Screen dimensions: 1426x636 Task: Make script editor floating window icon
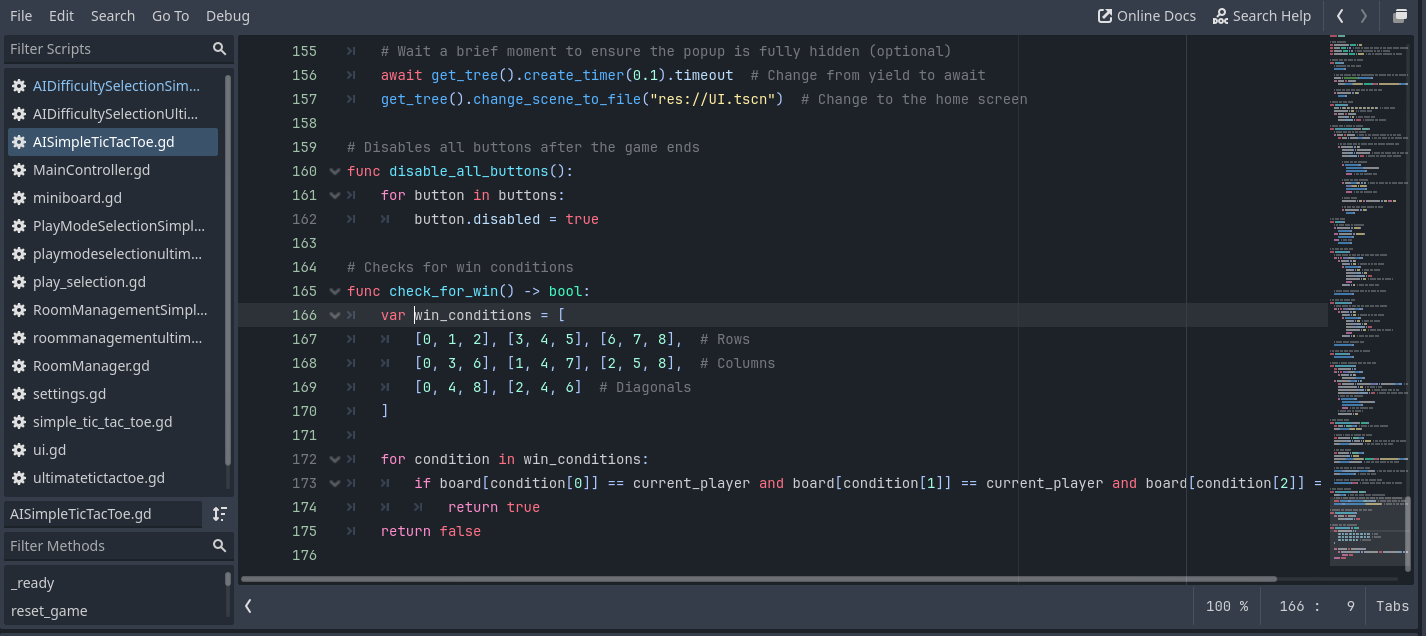[x=1400, y=16]
